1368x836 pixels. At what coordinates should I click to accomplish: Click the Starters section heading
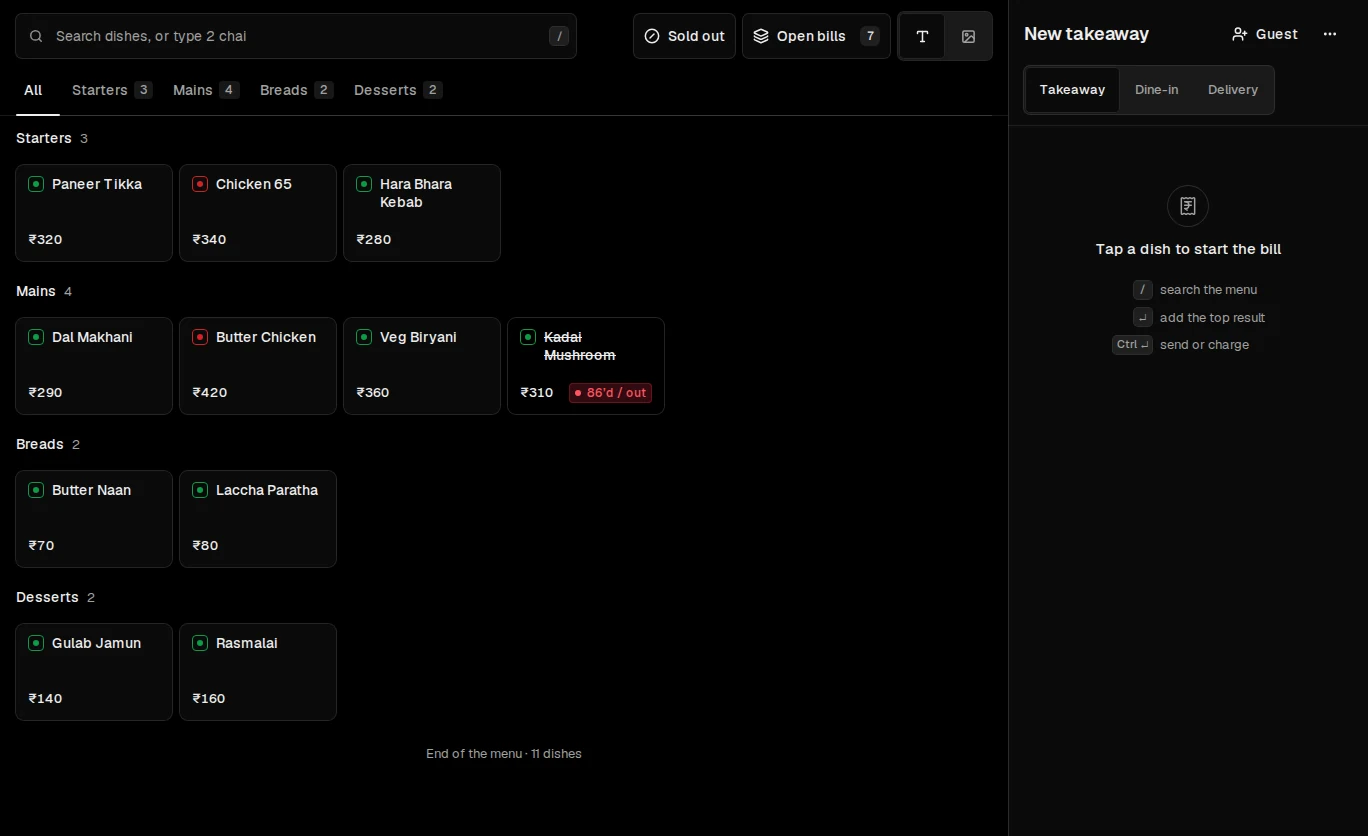coord(44,138)
